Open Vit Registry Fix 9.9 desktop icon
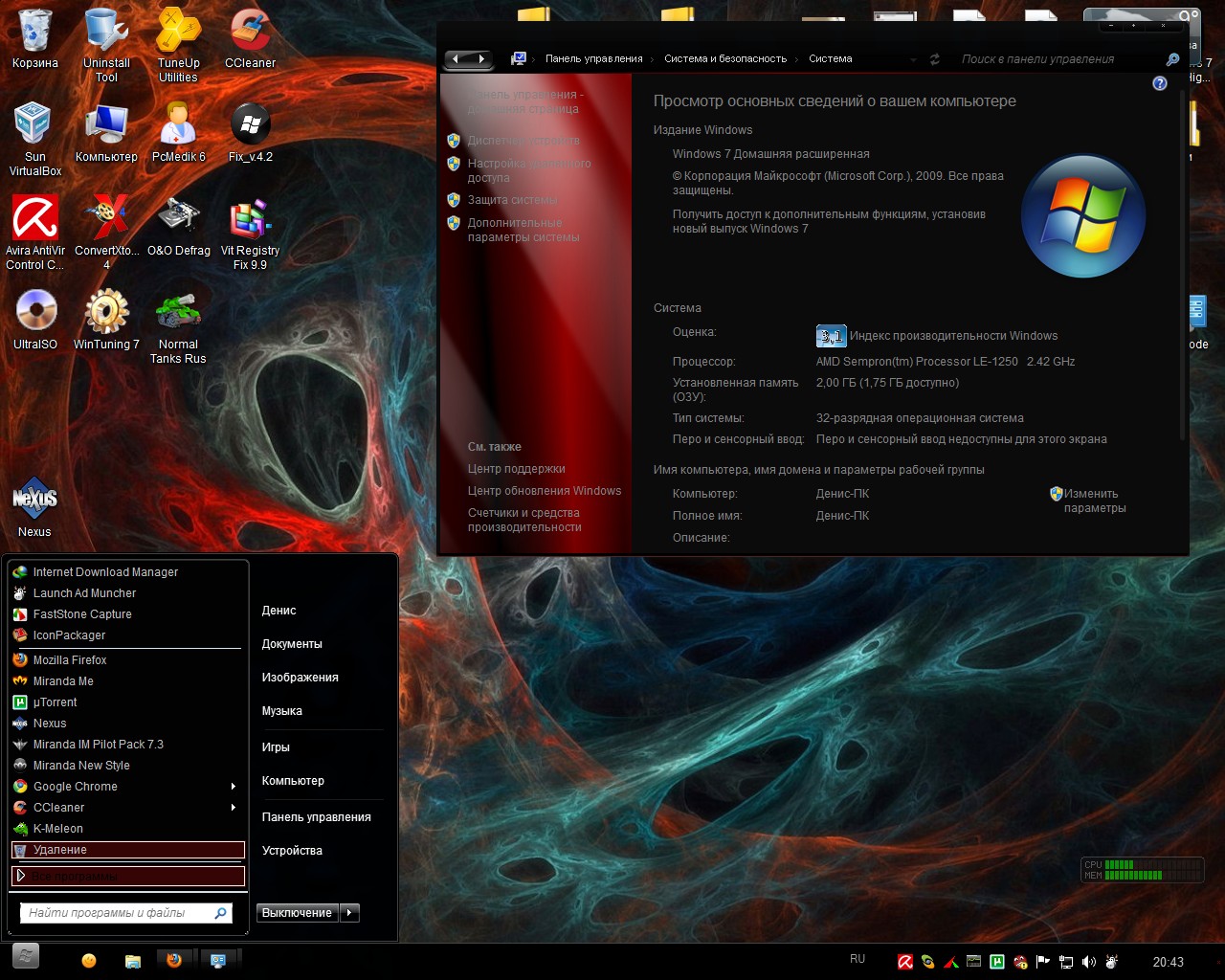 pyautogui.click(x=250, y=233)
